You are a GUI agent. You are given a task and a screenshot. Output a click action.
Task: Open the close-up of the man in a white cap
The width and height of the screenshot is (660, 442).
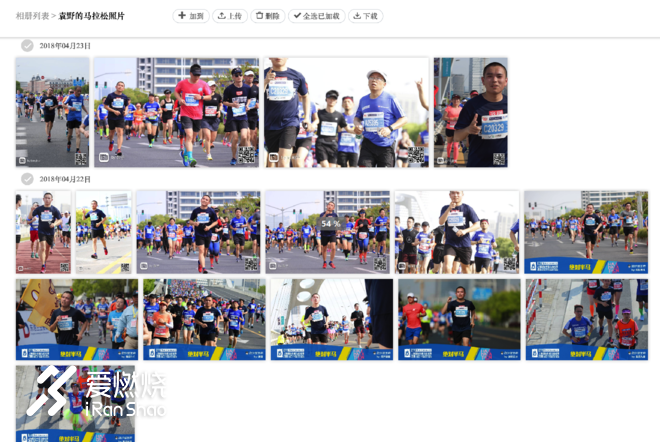tap(346, 112)
